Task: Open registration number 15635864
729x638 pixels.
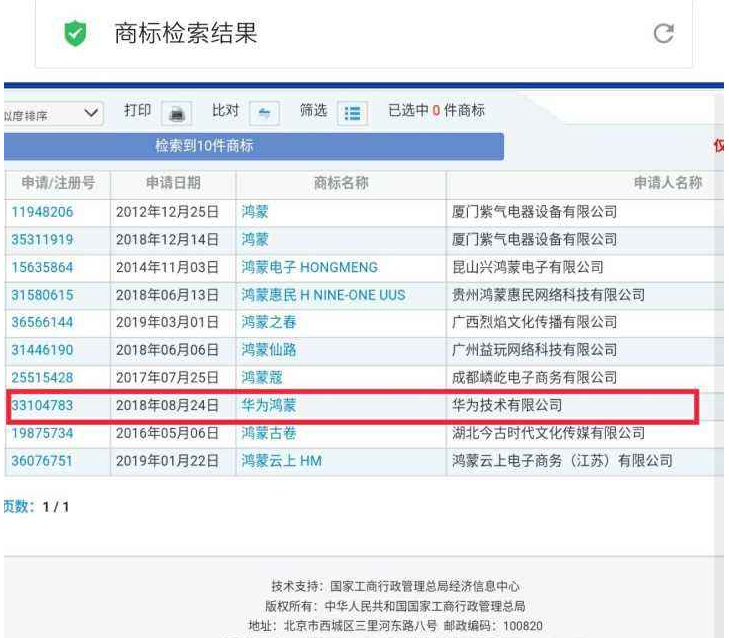Action: coord(42,267)
